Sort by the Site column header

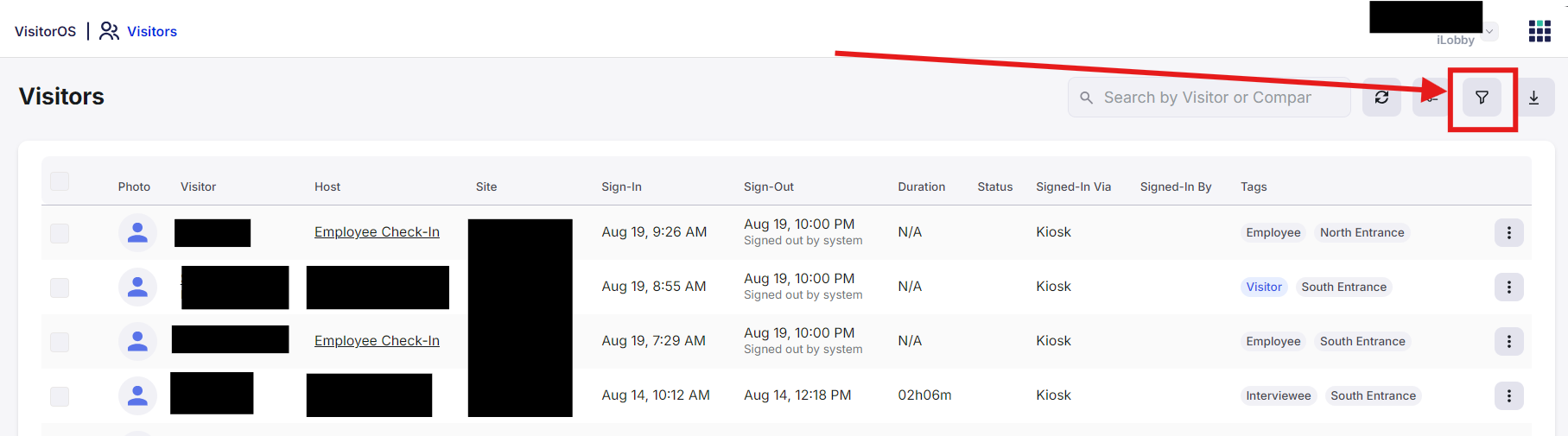(486, 186)
